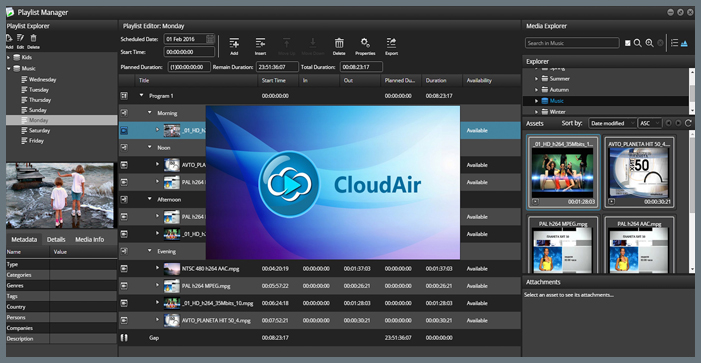Select the Winter folder in Explorer
Viewport: 701px width, 363px height.
click(x=557, y=112)
